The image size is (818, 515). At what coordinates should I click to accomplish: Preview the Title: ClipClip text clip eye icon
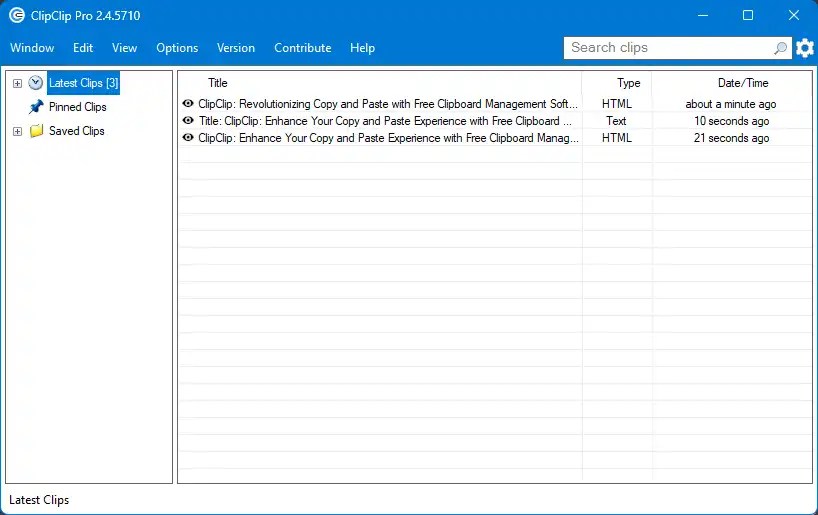(188, 121)
